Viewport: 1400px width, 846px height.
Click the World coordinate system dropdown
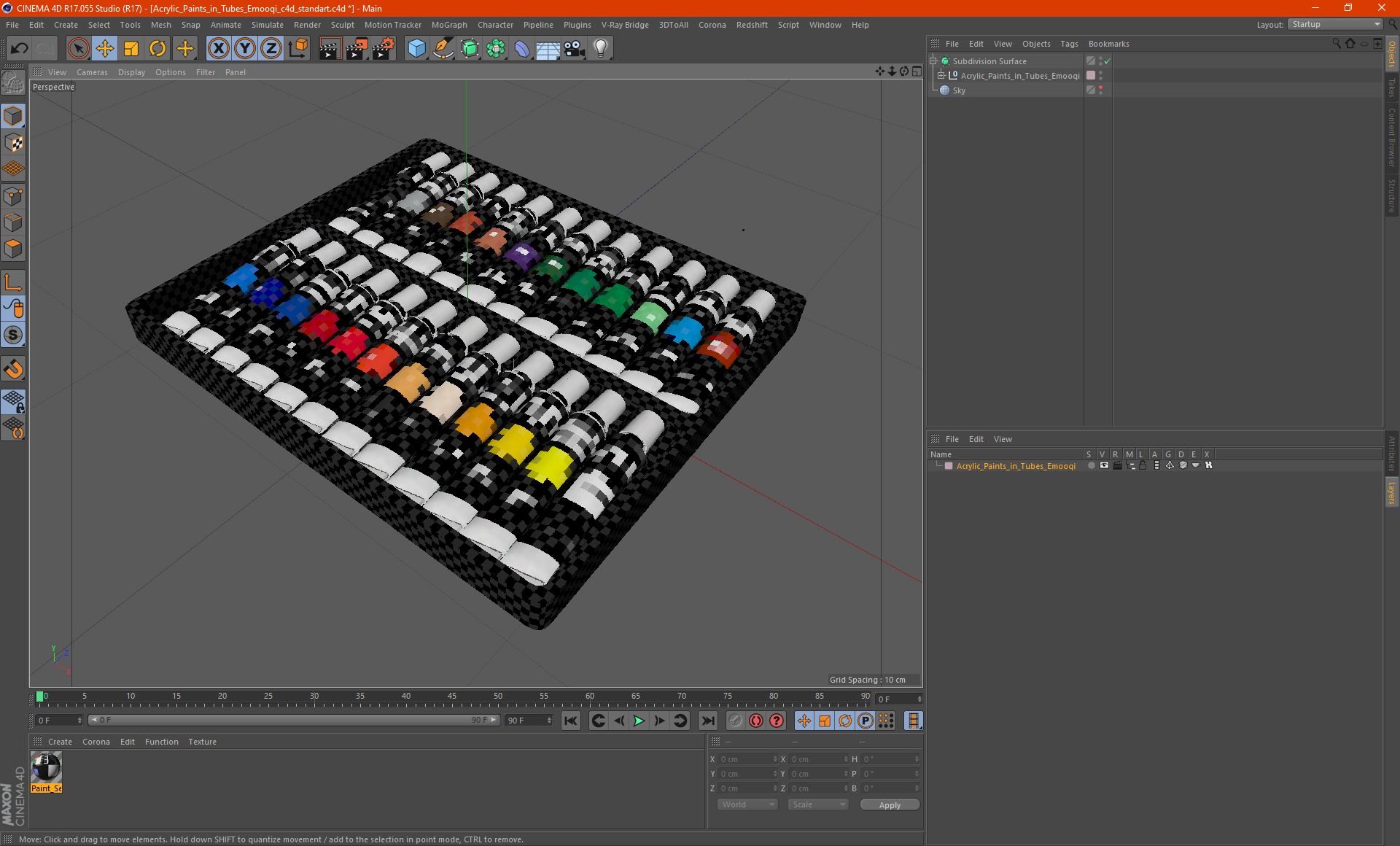tap(744, 805)
